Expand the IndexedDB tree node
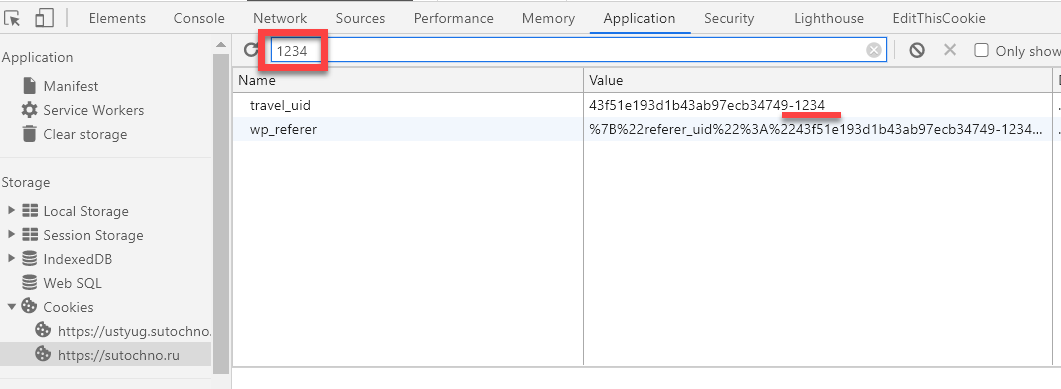Viewport: 1061px width, 389px height. point(11,259)
